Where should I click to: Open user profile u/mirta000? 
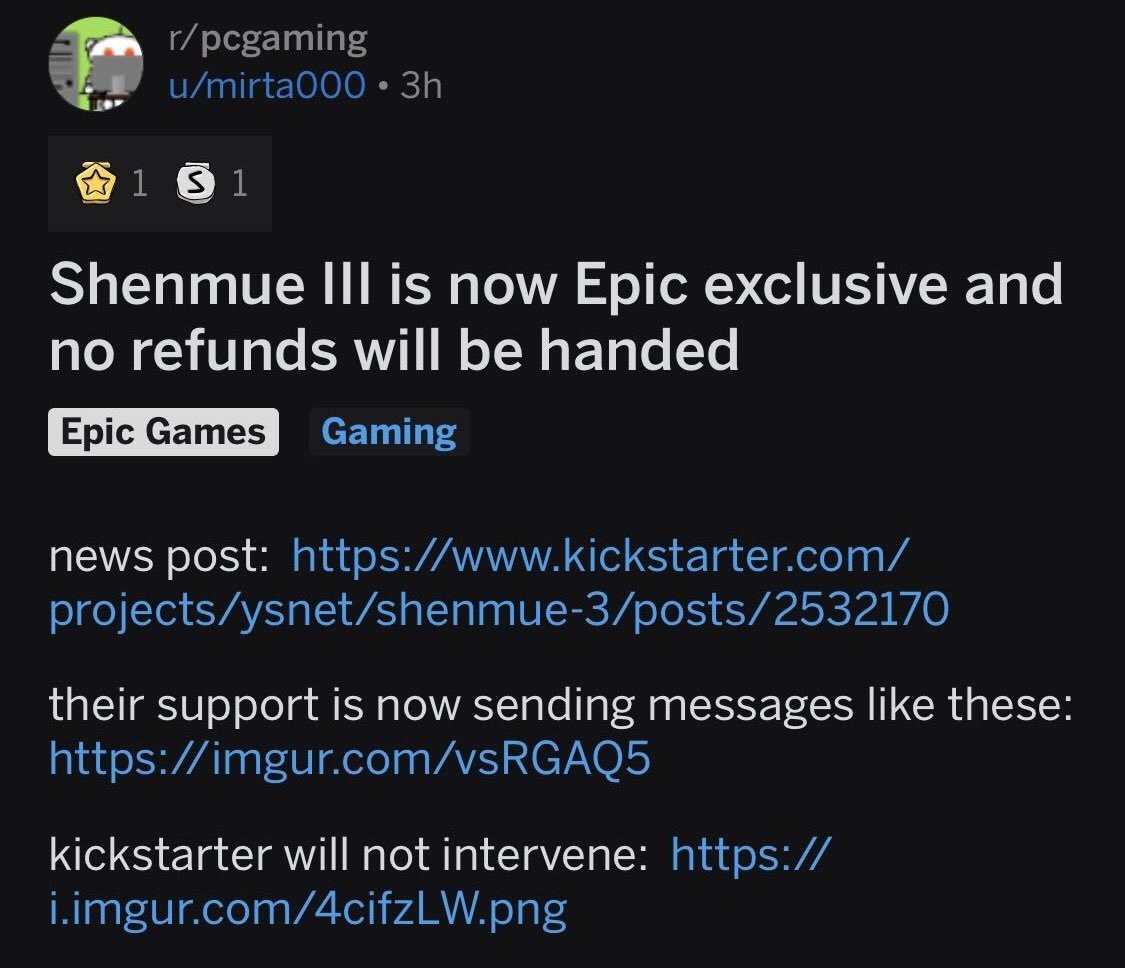click(x=267, y=86)
